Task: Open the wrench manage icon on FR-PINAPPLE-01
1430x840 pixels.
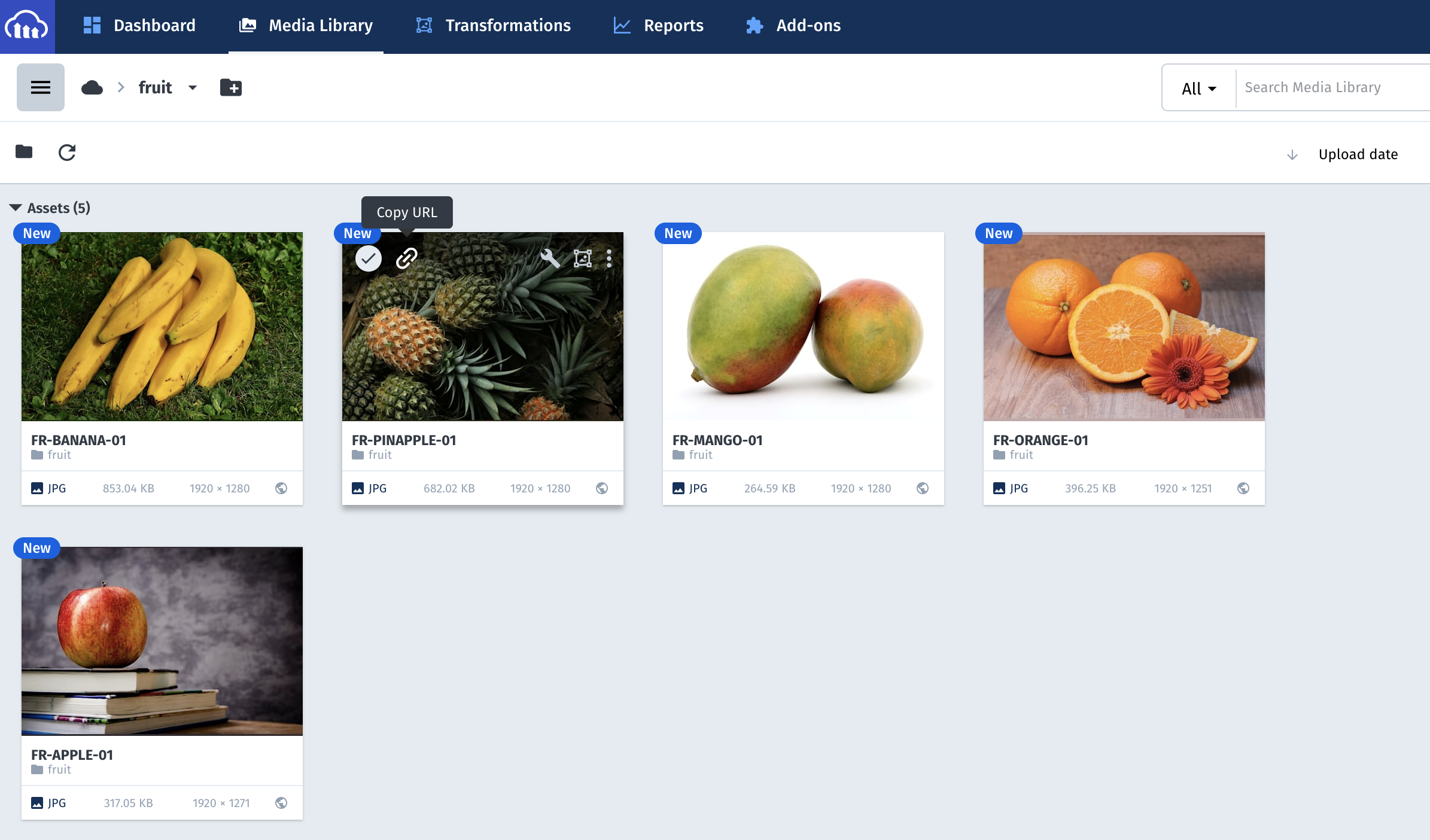Action: (550, 258)
